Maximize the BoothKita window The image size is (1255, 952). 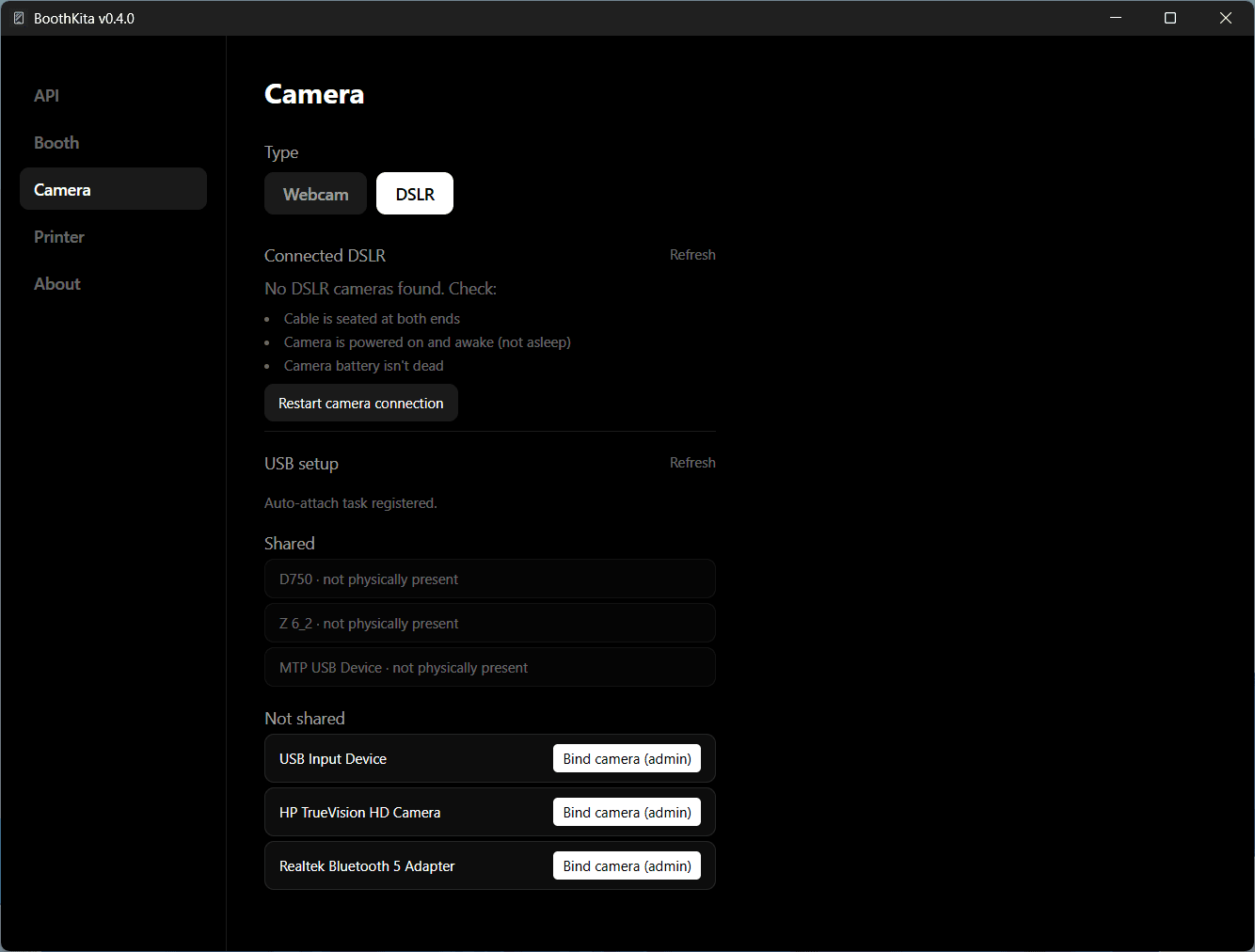click(1170, 18)
